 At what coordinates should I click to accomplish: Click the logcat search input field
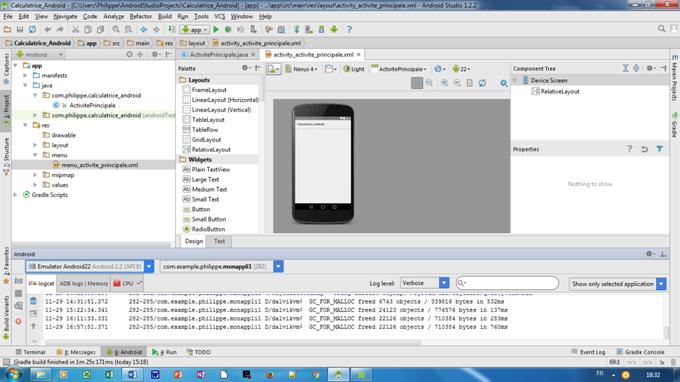[x=507, y=283]
